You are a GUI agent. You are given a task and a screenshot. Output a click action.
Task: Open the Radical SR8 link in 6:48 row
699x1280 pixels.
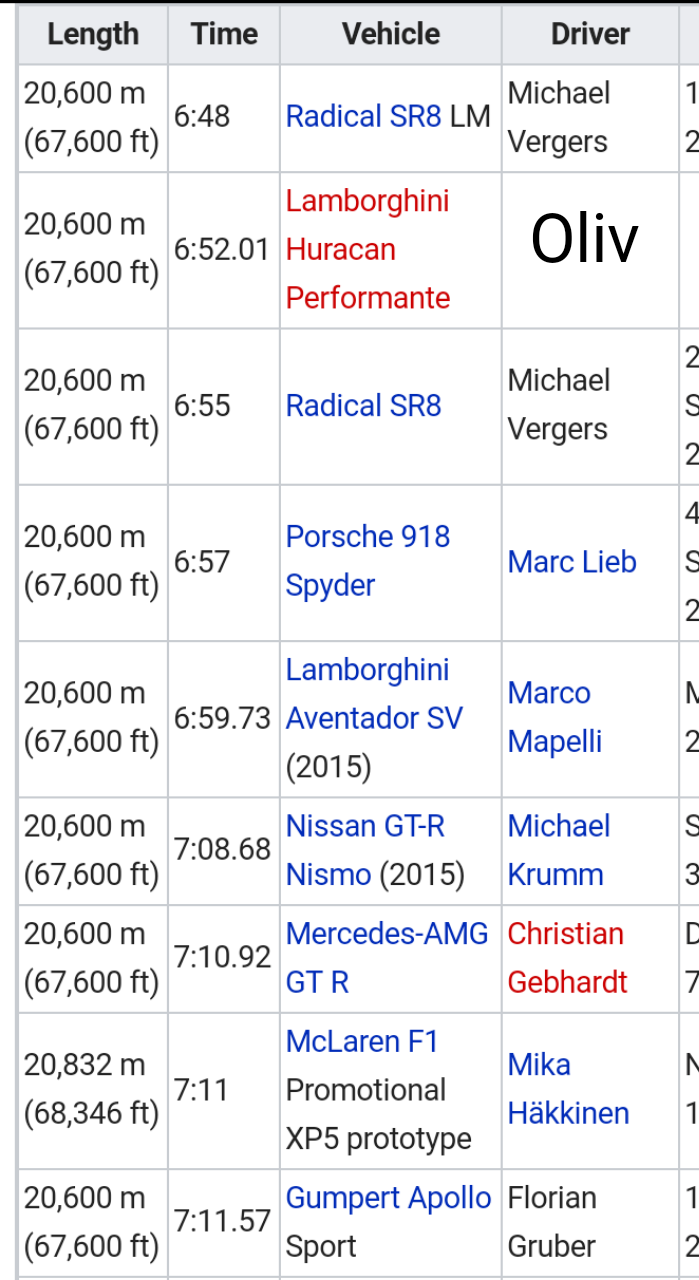363,117
